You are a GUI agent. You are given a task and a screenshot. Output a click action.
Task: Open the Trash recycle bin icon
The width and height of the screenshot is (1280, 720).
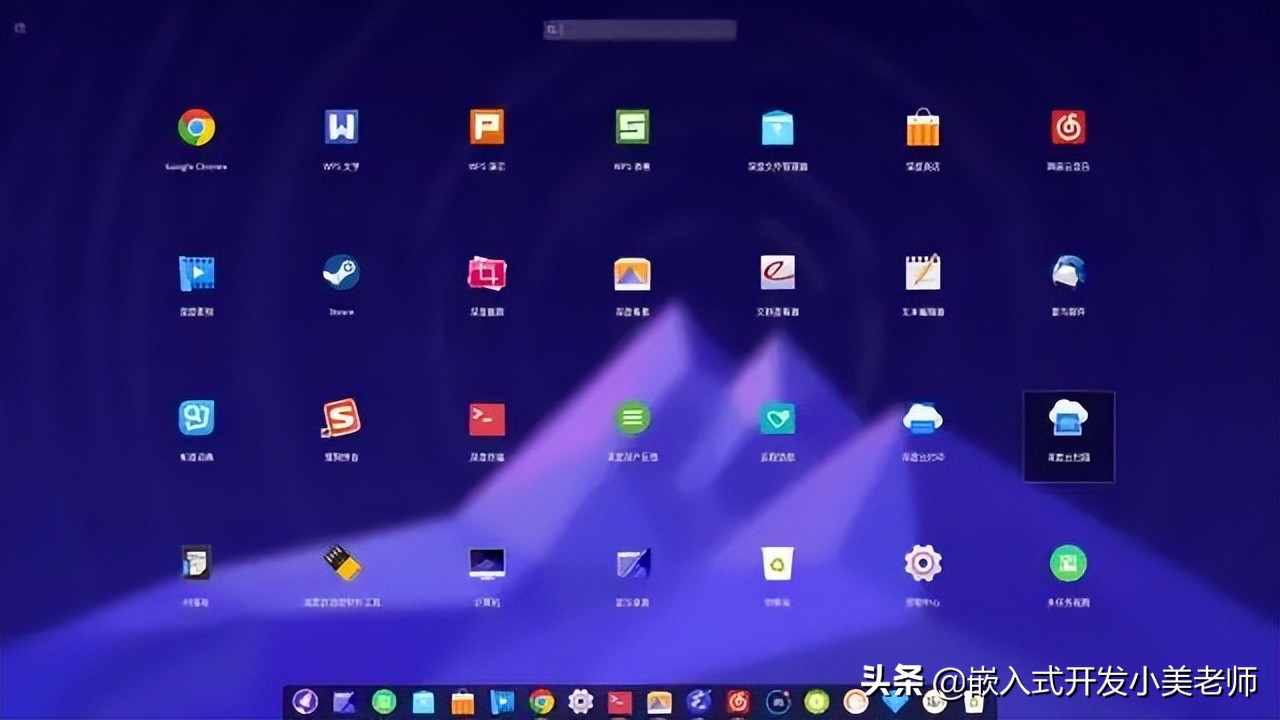click(x=777, y=563)
